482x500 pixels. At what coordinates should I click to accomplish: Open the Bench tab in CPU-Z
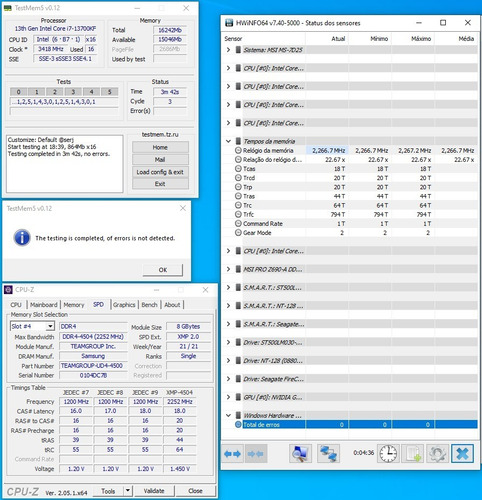pyautogui.click(x=149, y=305)
